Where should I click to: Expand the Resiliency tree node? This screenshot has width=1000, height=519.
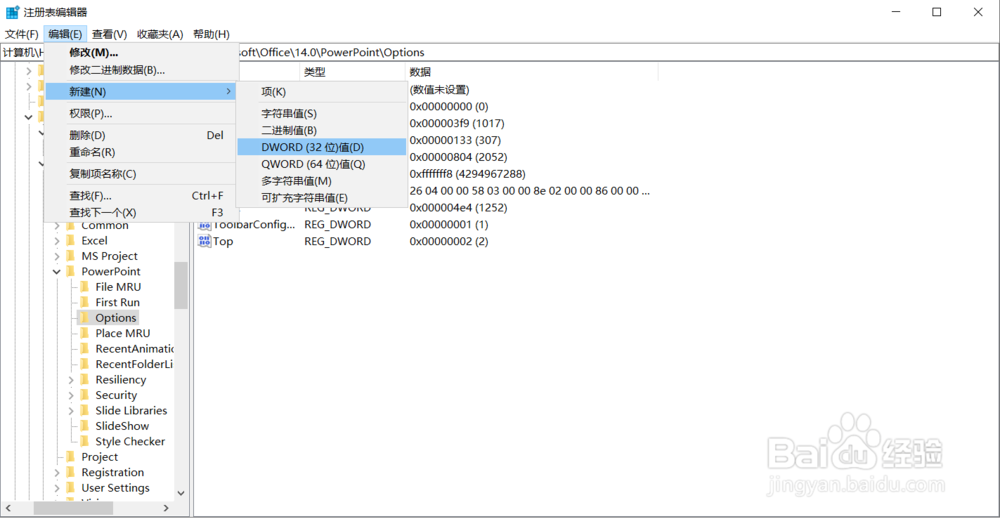(x=71, y=380)
